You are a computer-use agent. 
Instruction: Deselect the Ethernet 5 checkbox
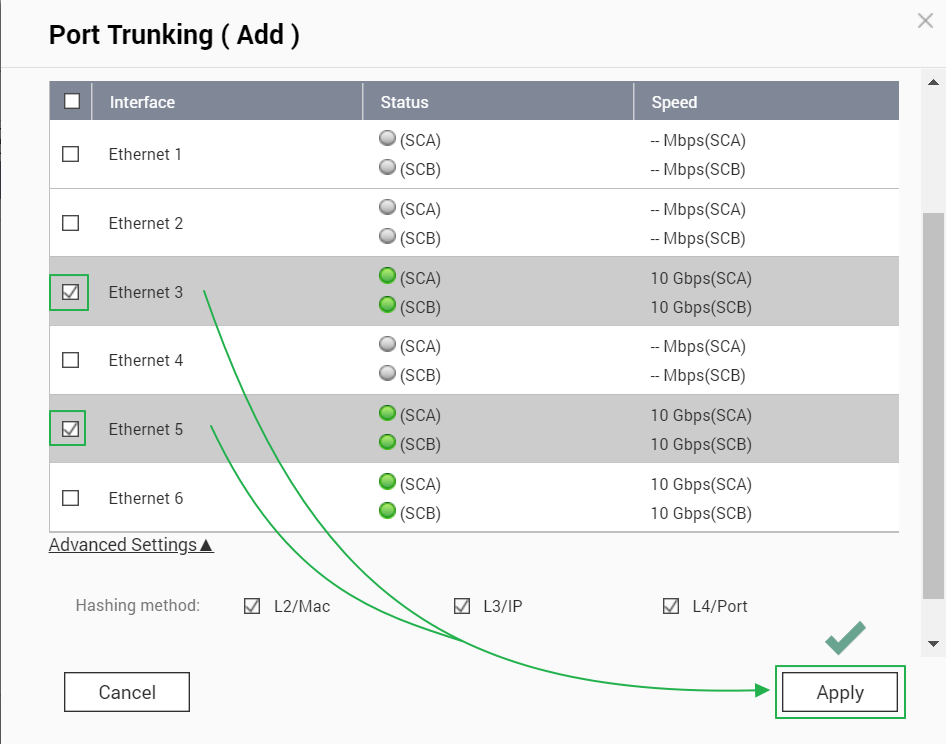click(x=71, y=429)
